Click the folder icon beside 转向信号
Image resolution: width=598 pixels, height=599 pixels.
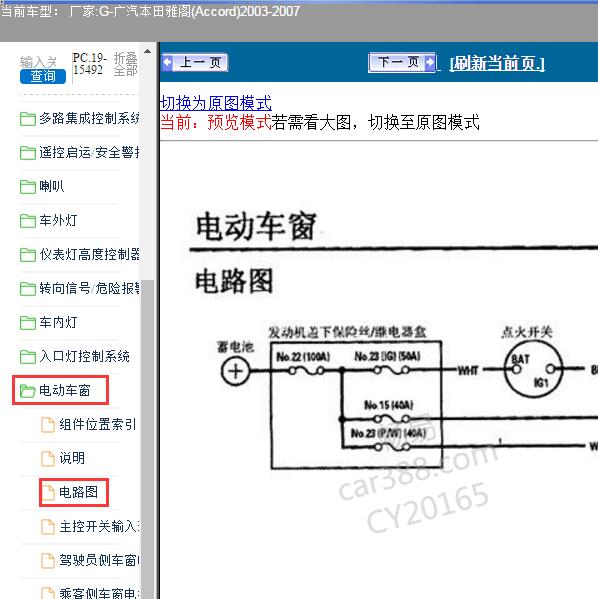point(28,289)
